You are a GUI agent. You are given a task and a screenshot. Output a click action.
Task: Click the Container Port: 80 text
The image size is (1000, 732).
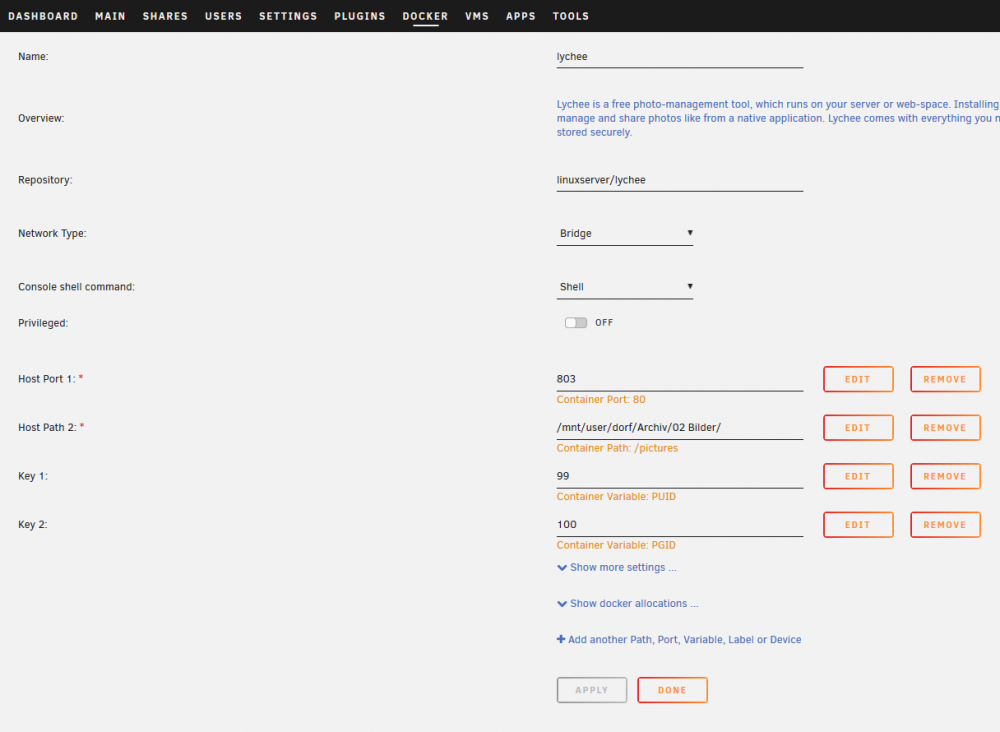pos(601,400)
